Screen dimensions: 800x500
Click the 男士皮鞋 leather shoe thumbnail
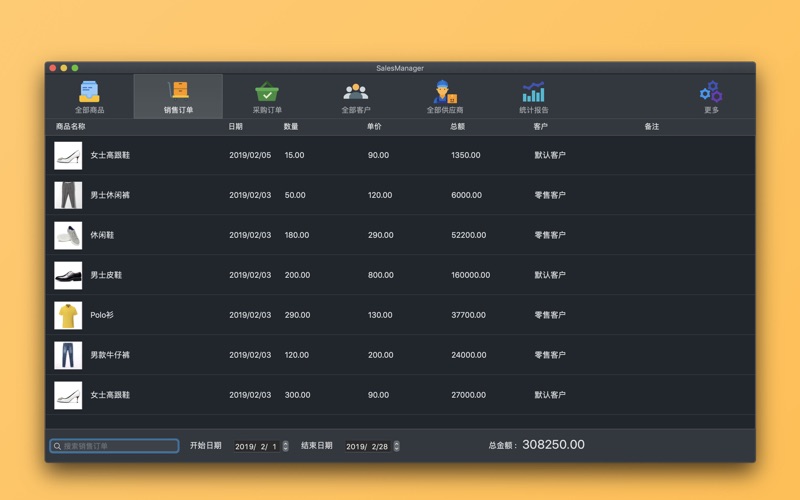point(68,275)
